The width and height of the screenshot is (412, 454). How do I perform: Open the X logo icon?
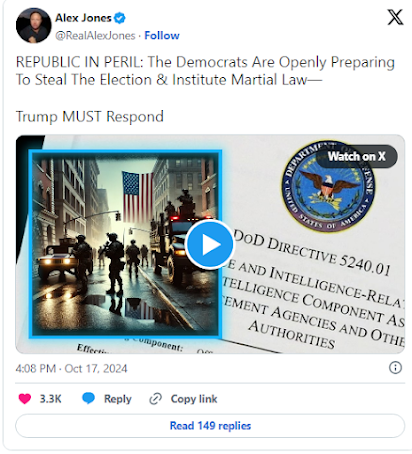395,17
